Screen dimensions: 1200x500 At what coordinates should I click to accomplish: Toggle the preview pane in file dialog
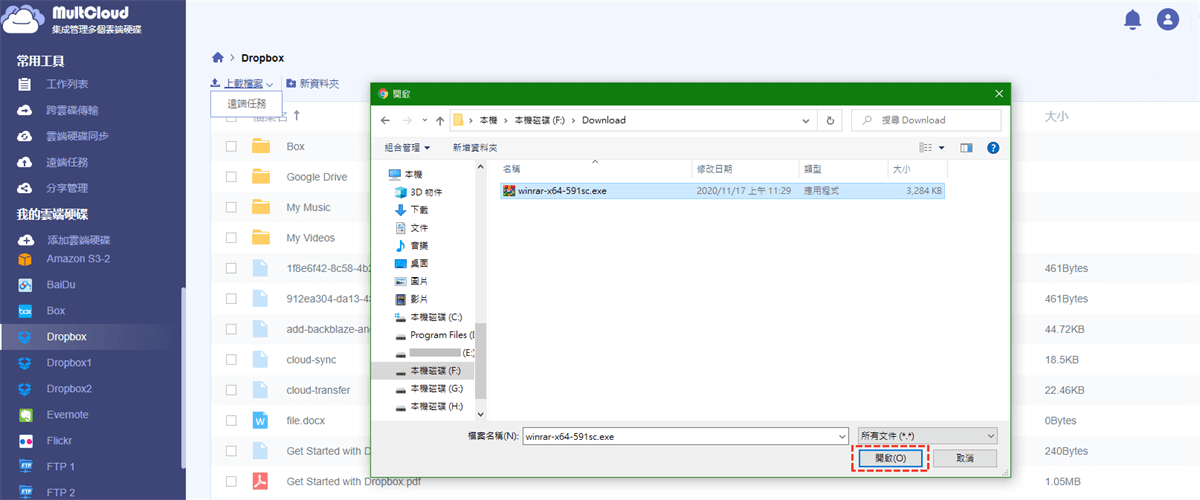click(x=966, y=147)
